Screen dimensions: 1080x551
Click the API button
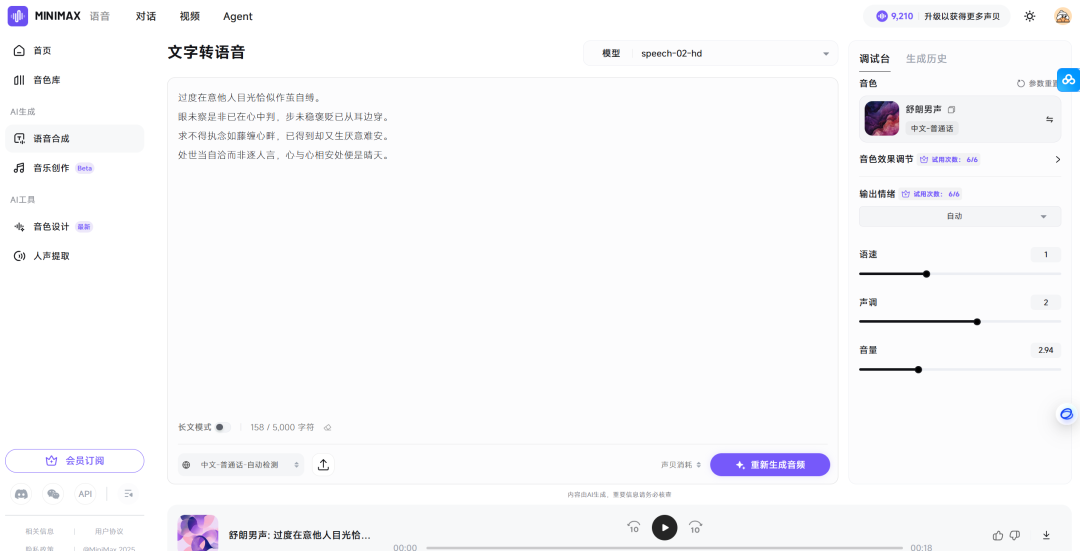pos(85,494)
